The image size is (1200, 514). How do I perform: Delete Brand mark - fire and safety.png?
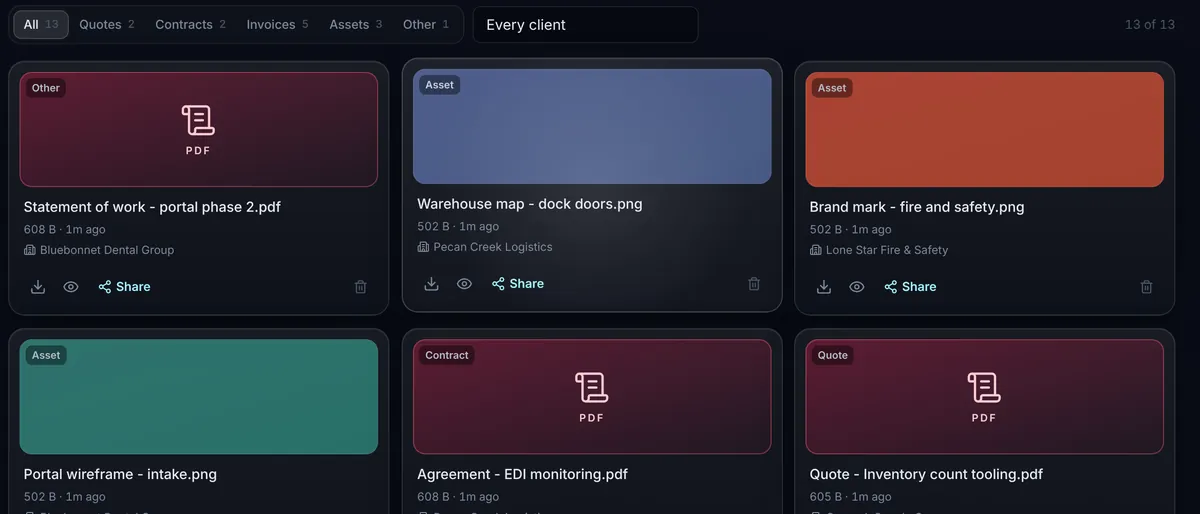tap(1147, 287)
